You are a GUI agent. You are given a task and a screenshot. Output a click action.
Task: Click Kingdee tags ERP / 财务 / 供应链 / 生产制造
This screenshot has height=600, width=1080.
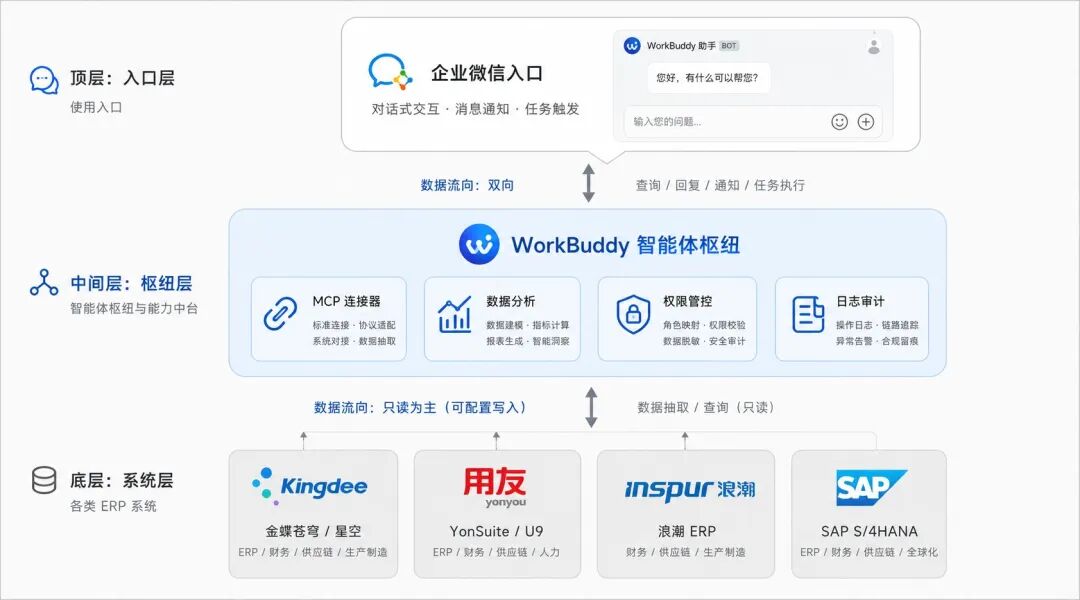pyautogui.click(x=313, y=552)
